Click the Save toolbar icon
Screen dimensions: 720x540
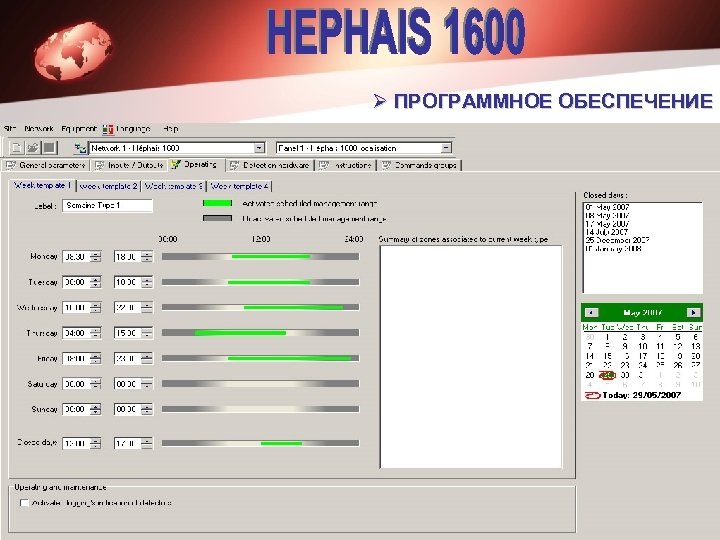point(49,148)
